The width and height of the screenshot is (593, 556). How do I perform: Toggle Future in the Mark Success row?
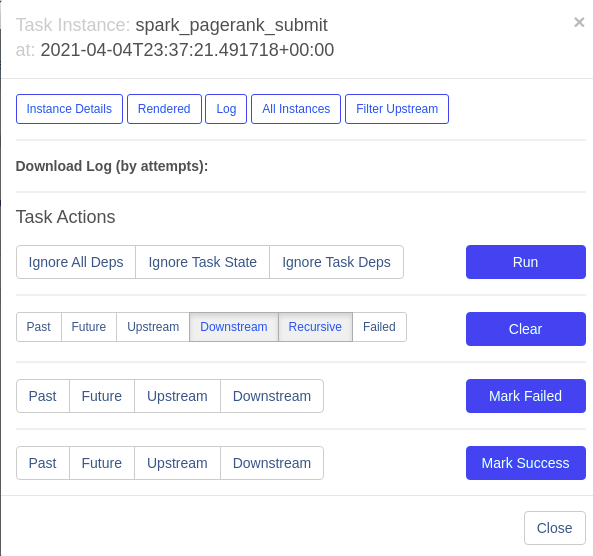coord(102,463)
